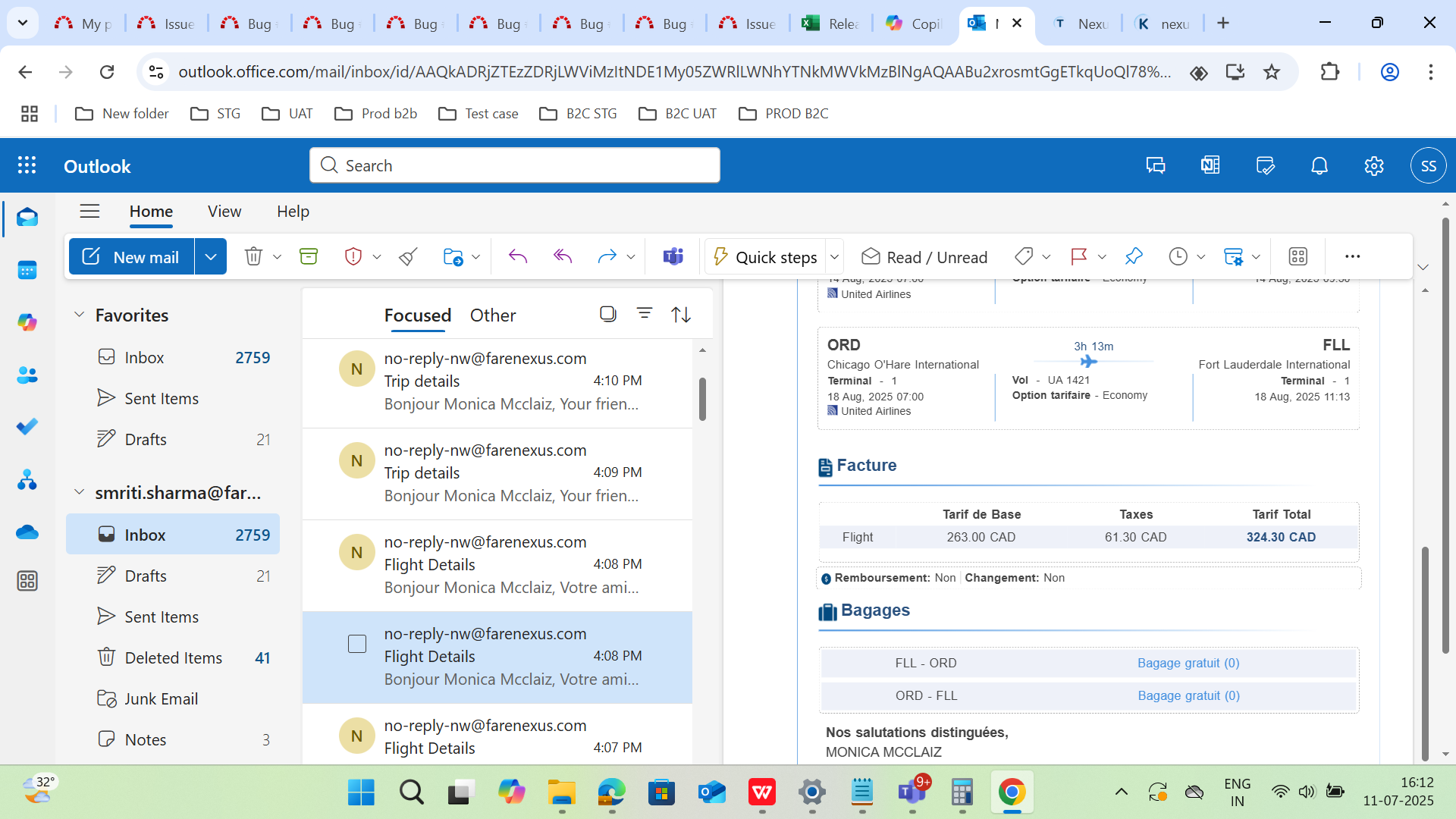Open the 4:10 PM Trip details email
This screenshot has width=1456, height=819.
[497, 381]
